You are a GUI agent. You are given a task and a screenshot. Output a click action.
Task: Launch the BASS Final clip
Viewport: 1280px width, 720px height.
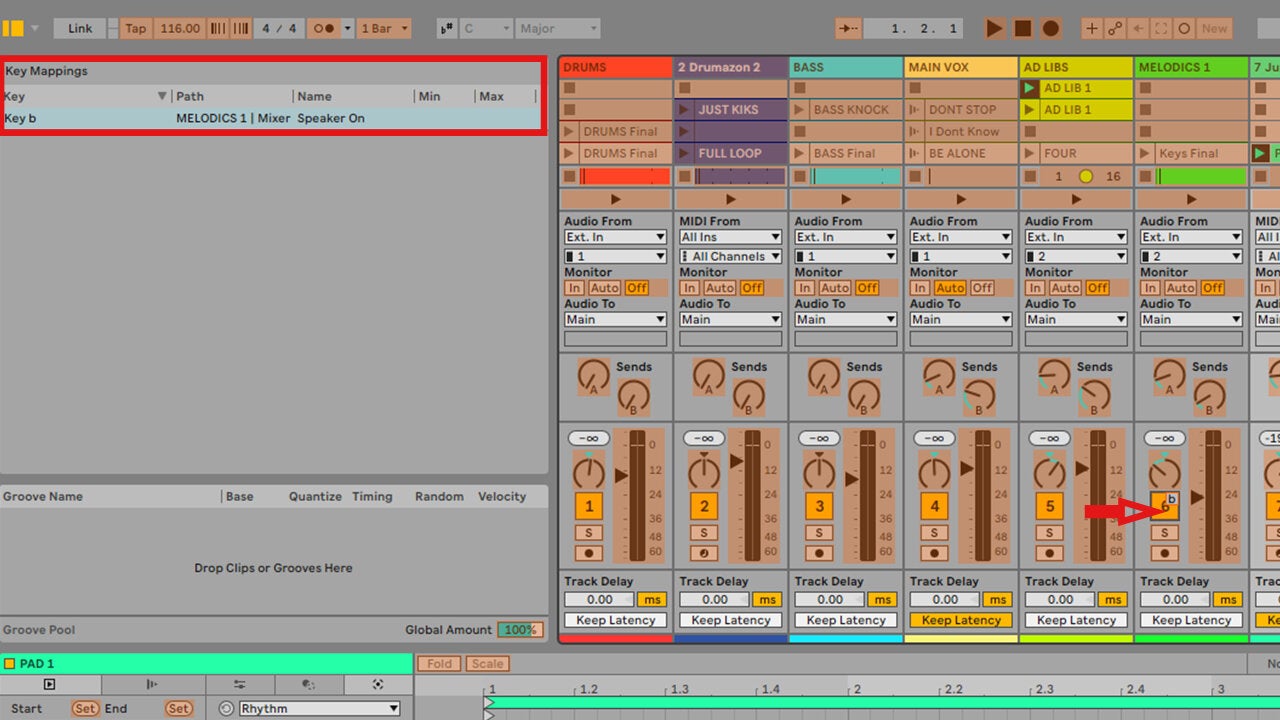click(x=800, y=153)
